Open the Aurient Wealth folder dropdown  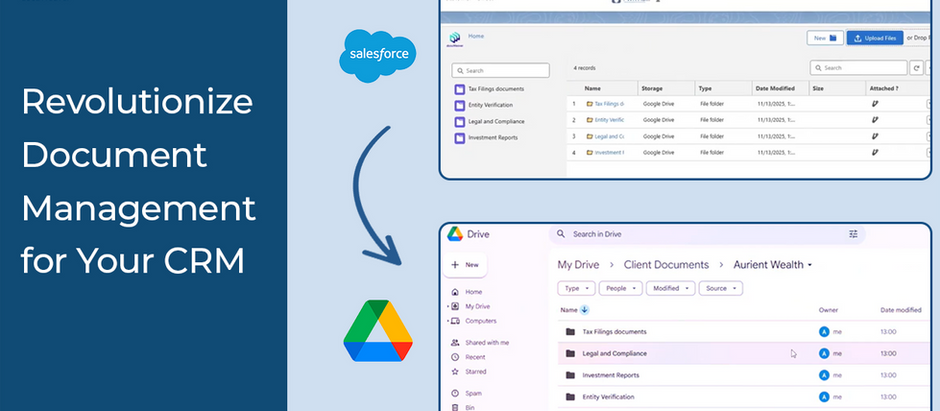tap(773, 265)
